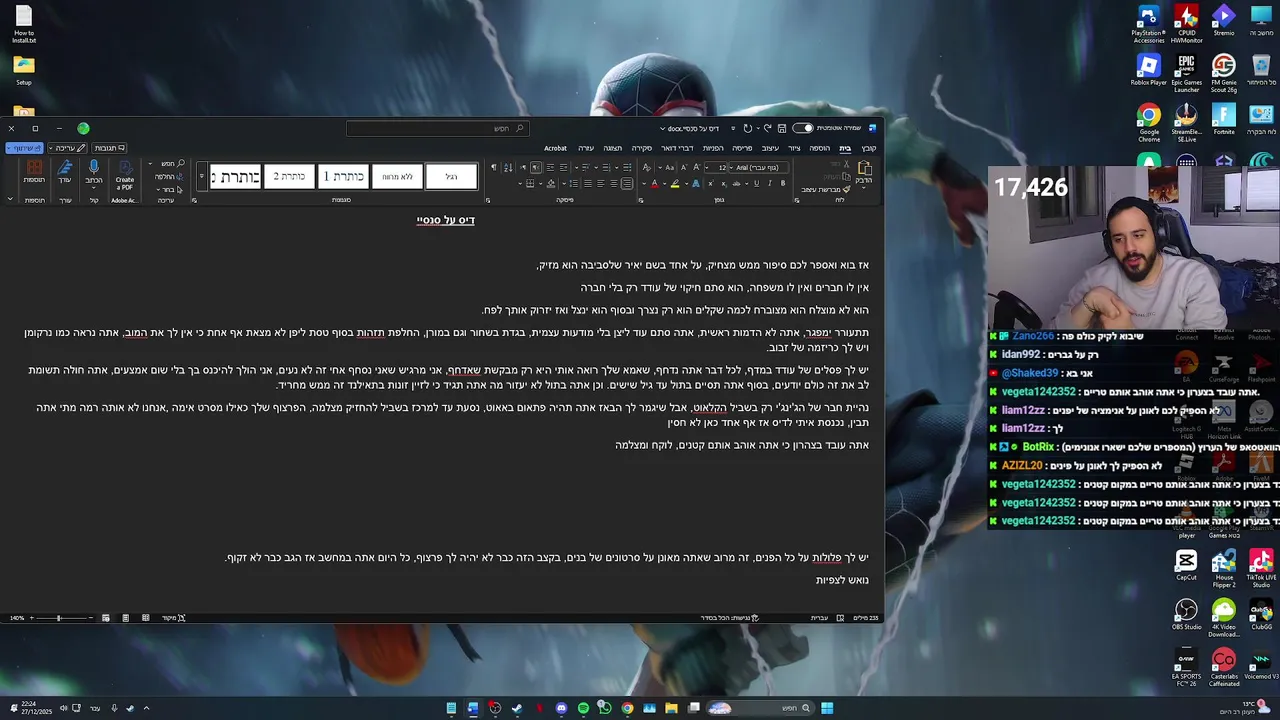Open the Review tab (סקירה)
The image size is (1280, 720).
(x=642, y=148)
